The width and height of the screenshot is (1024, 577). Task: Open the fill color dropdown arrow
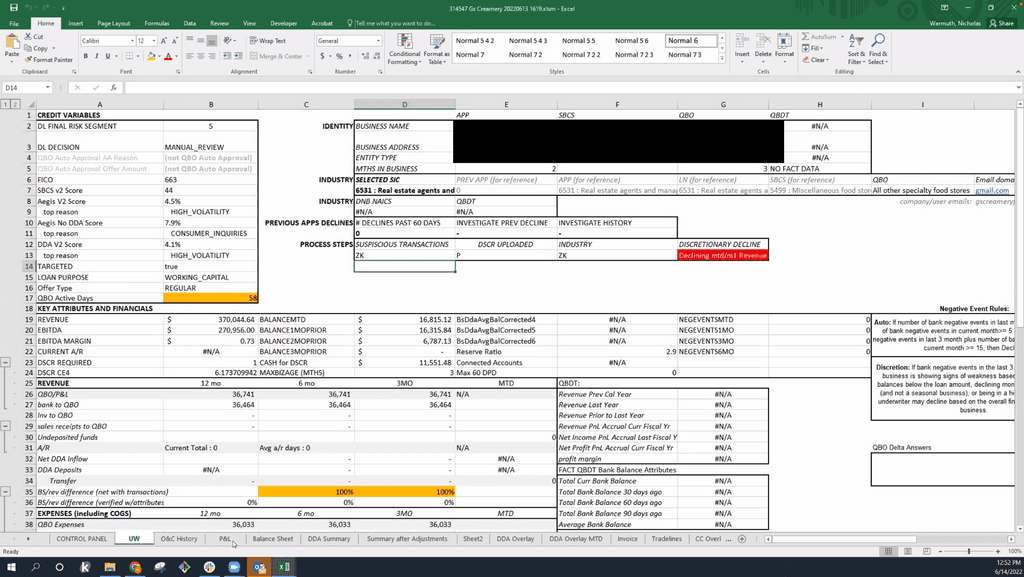pyautogui.click(x=159, y=56)
